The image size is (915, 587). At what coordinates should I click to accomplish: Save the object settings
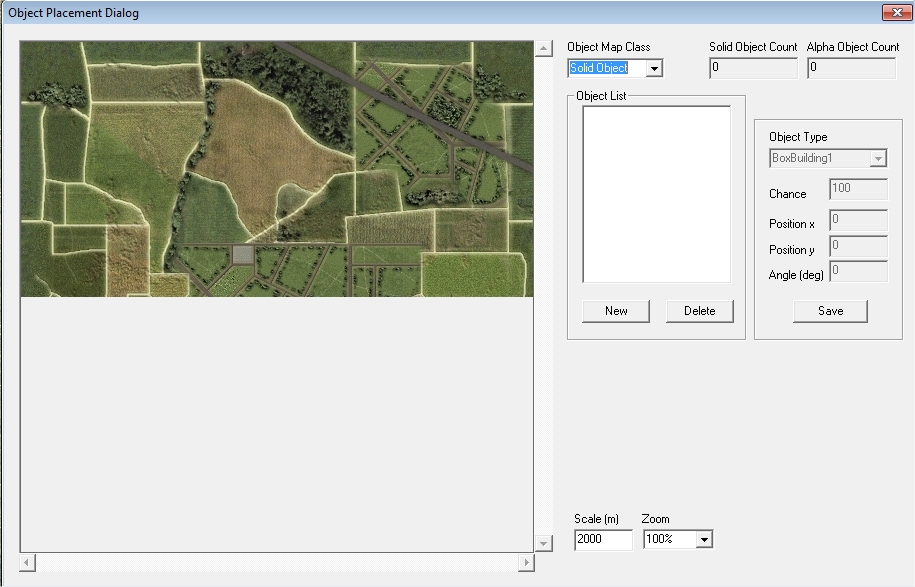[x=830, y=311]
